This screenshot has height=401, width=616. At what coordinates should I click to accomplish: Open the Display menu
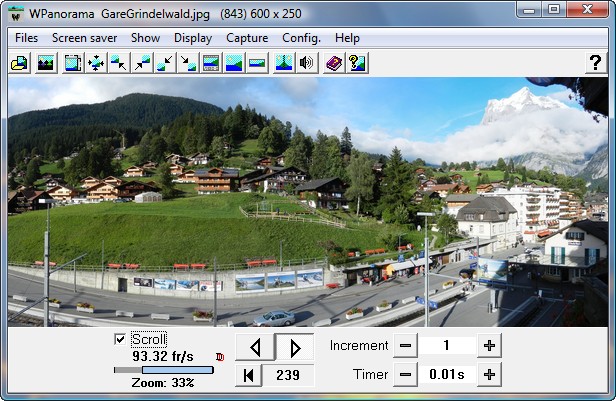click(193, 38)
